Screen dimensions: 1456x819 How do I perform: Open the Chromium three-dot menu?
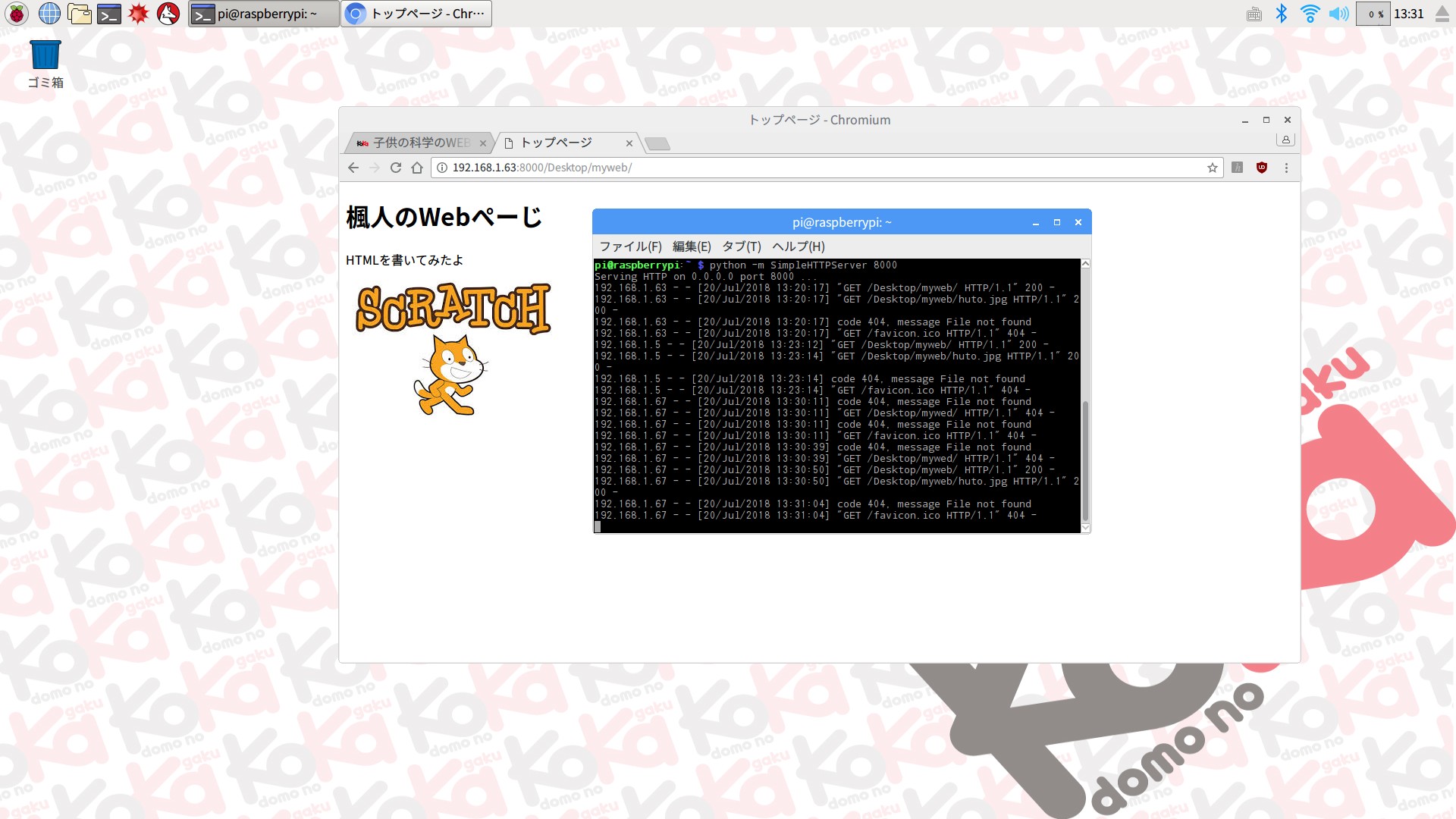click(1286, 168)
